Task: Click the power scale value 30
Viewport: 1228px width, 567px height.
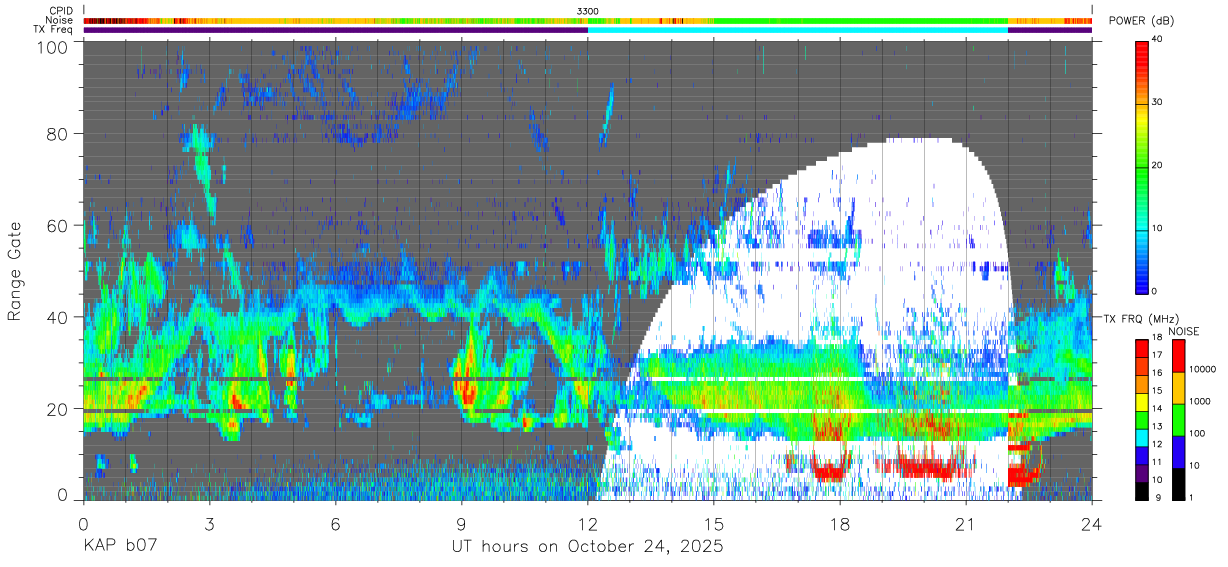Action: pyautogui.click(x=1158, y=102)
